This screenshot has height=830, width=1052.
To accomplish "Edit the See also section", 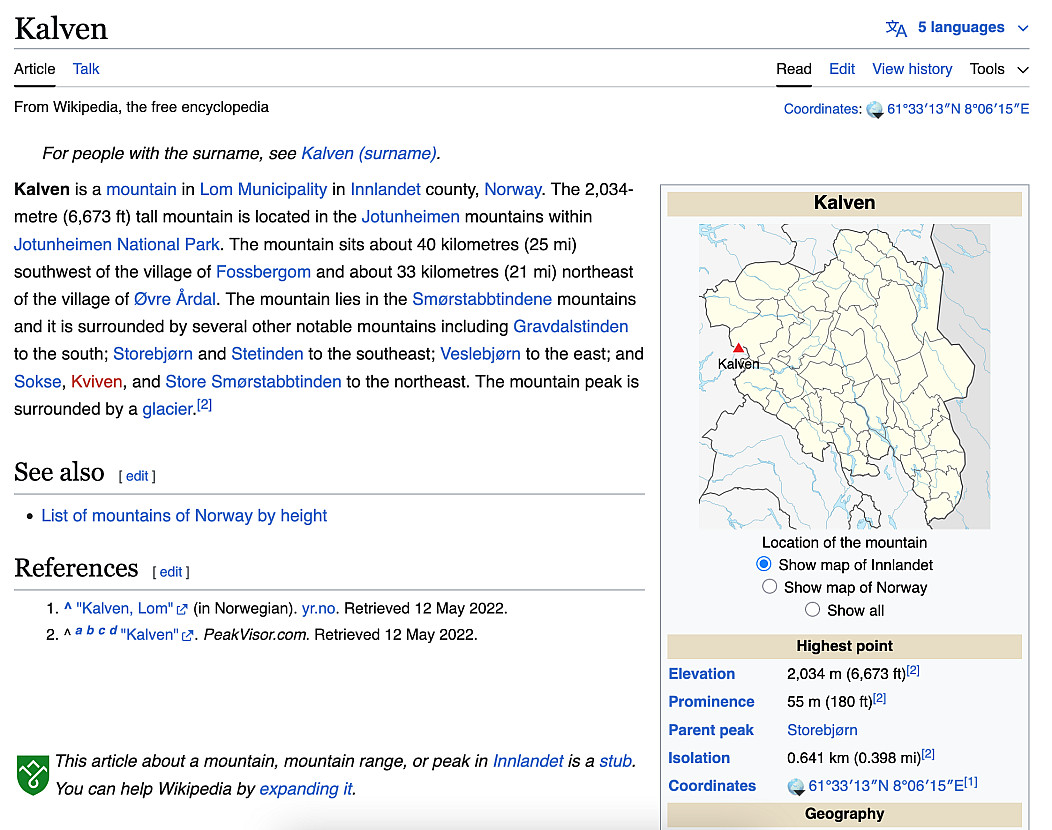I will [x=137, y=476].
